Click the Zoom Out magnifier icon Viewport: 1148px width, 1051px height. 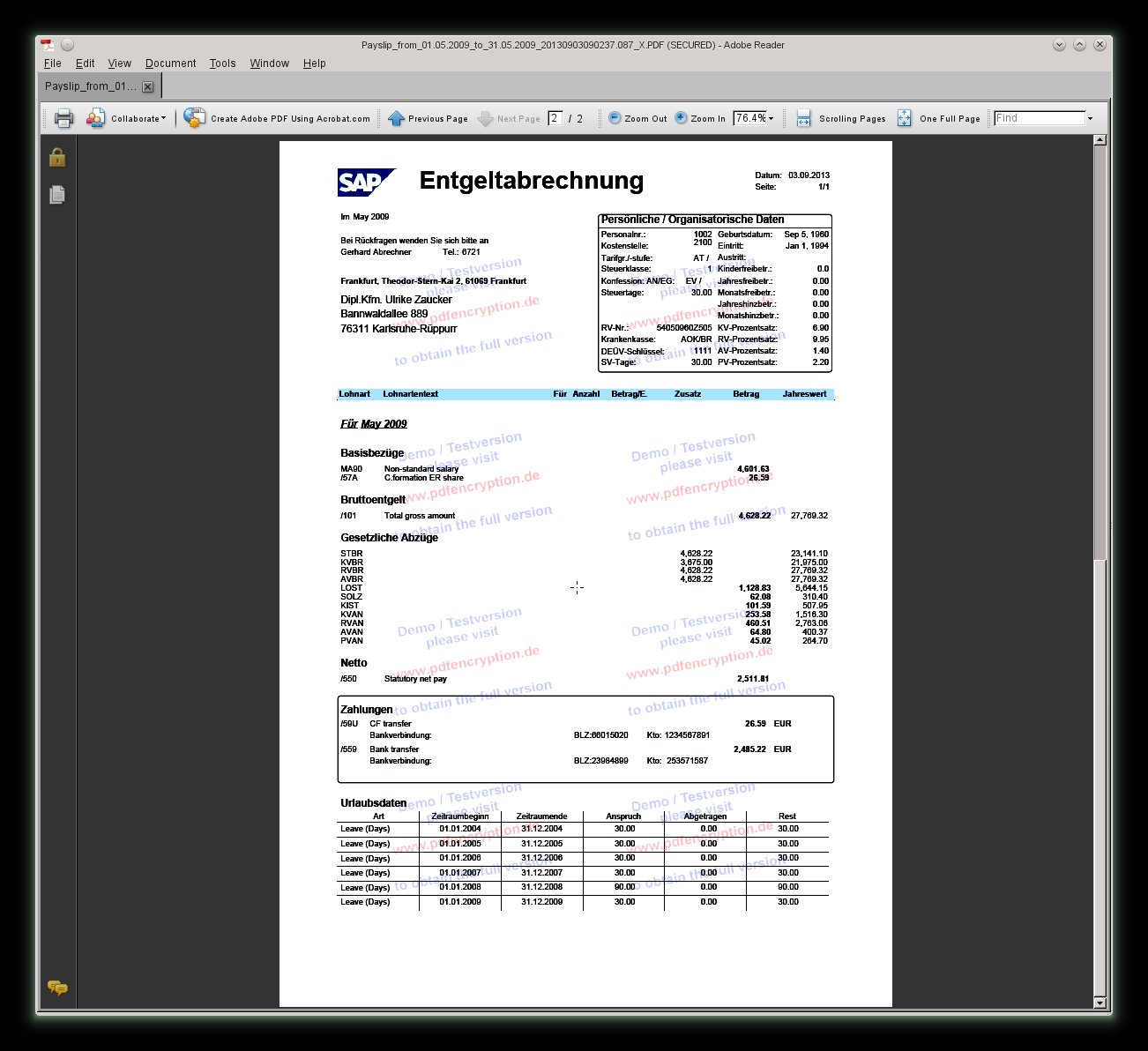614,118
